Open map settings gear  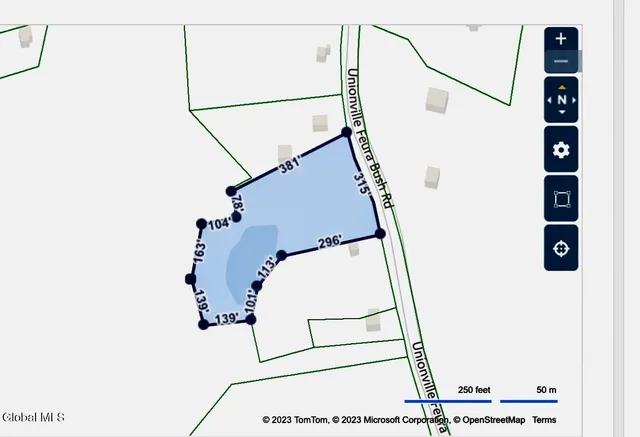coord(561,150)
